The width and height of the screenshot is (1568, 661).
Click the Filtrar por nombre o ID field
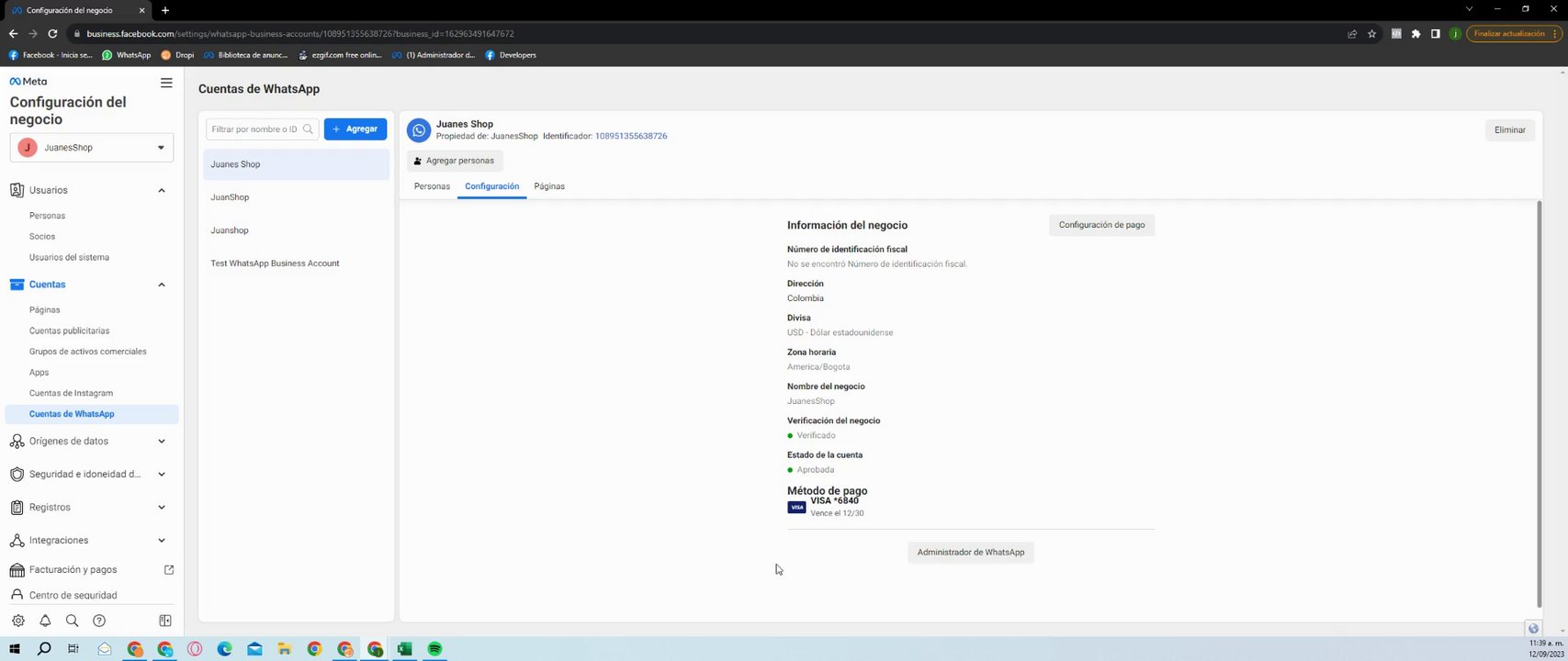pos(262,129)
